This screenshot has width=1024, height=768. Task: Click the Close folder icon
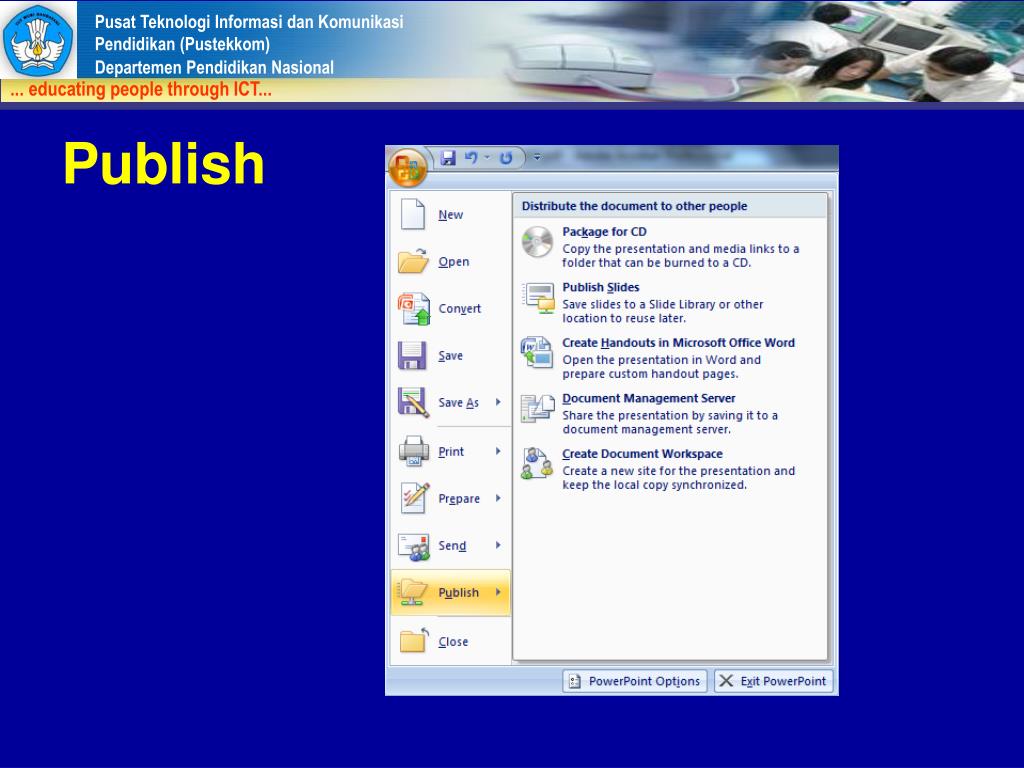[x=414, y=640]
